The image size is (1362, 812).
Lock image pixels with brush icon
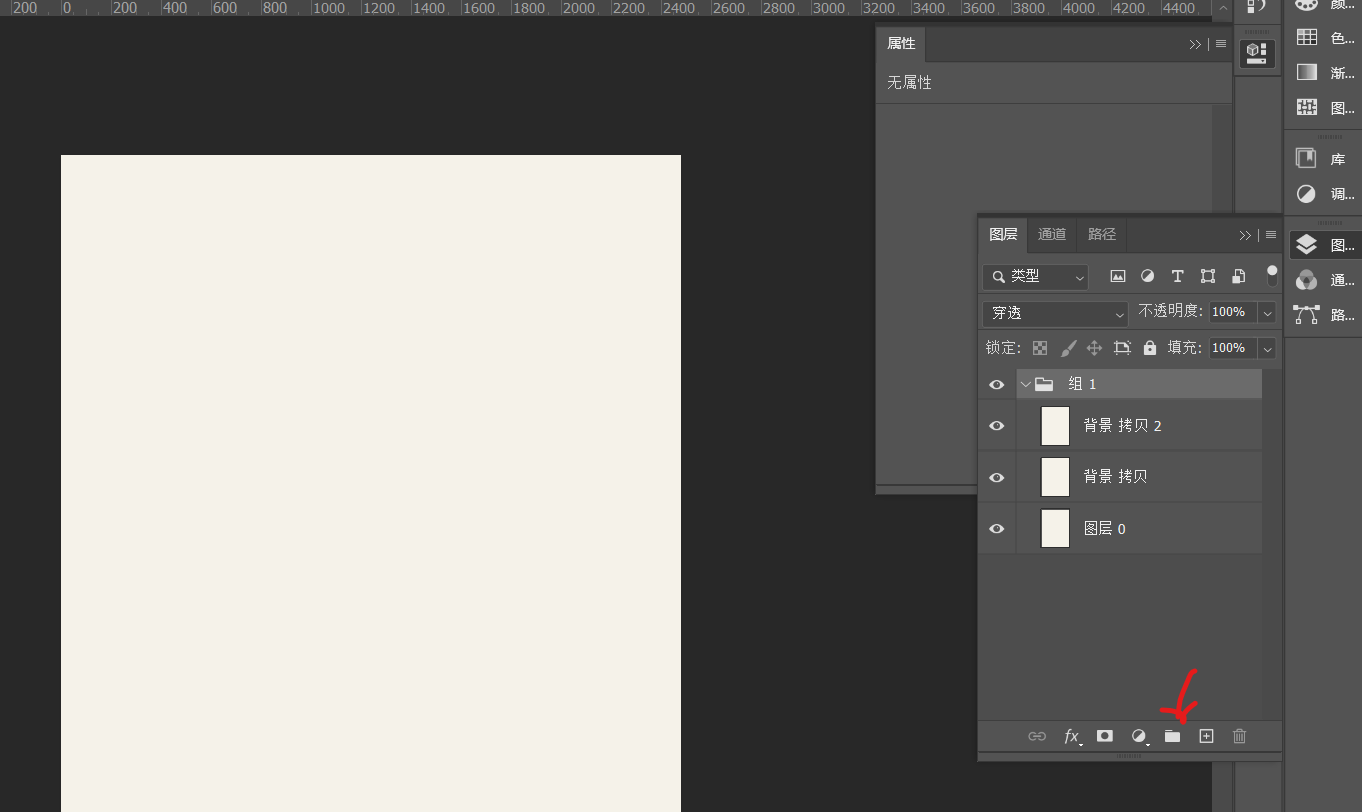1068,348
